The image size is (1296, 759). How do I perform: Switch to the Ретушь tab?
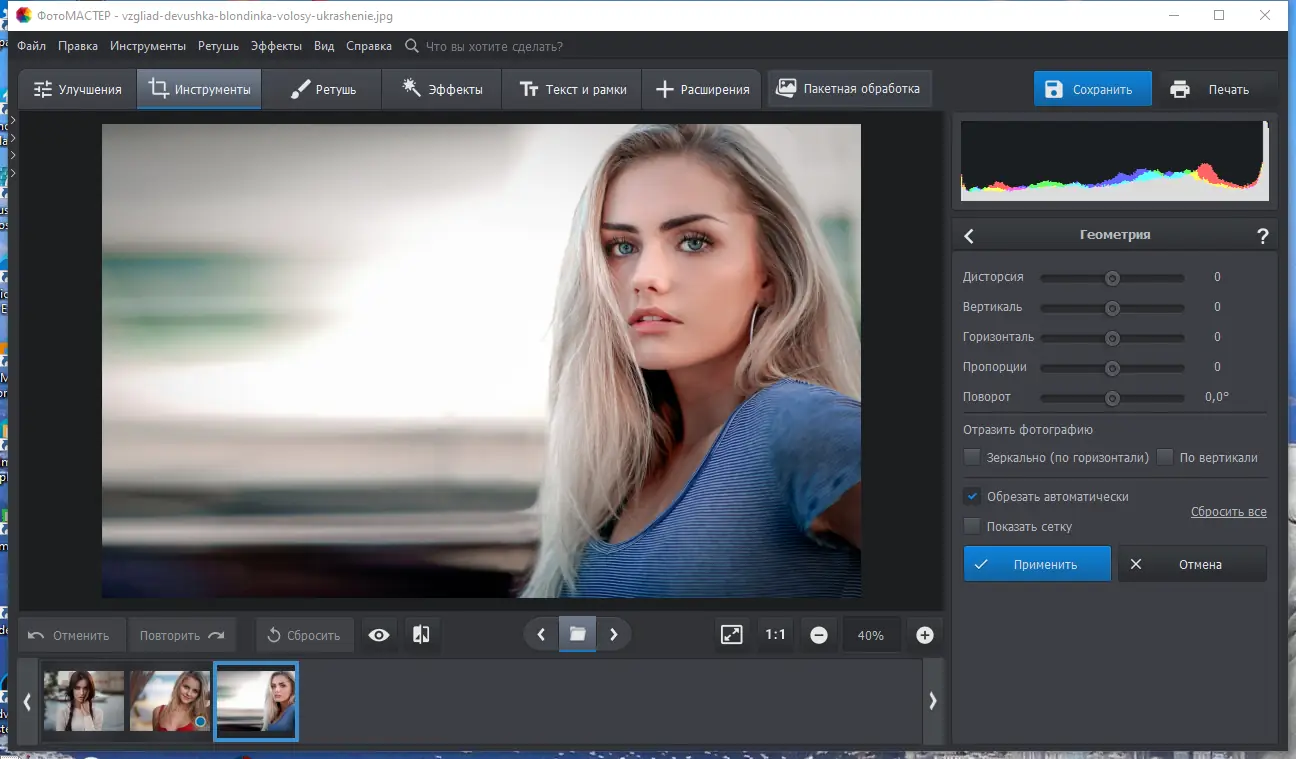click(x=323, y=89)
